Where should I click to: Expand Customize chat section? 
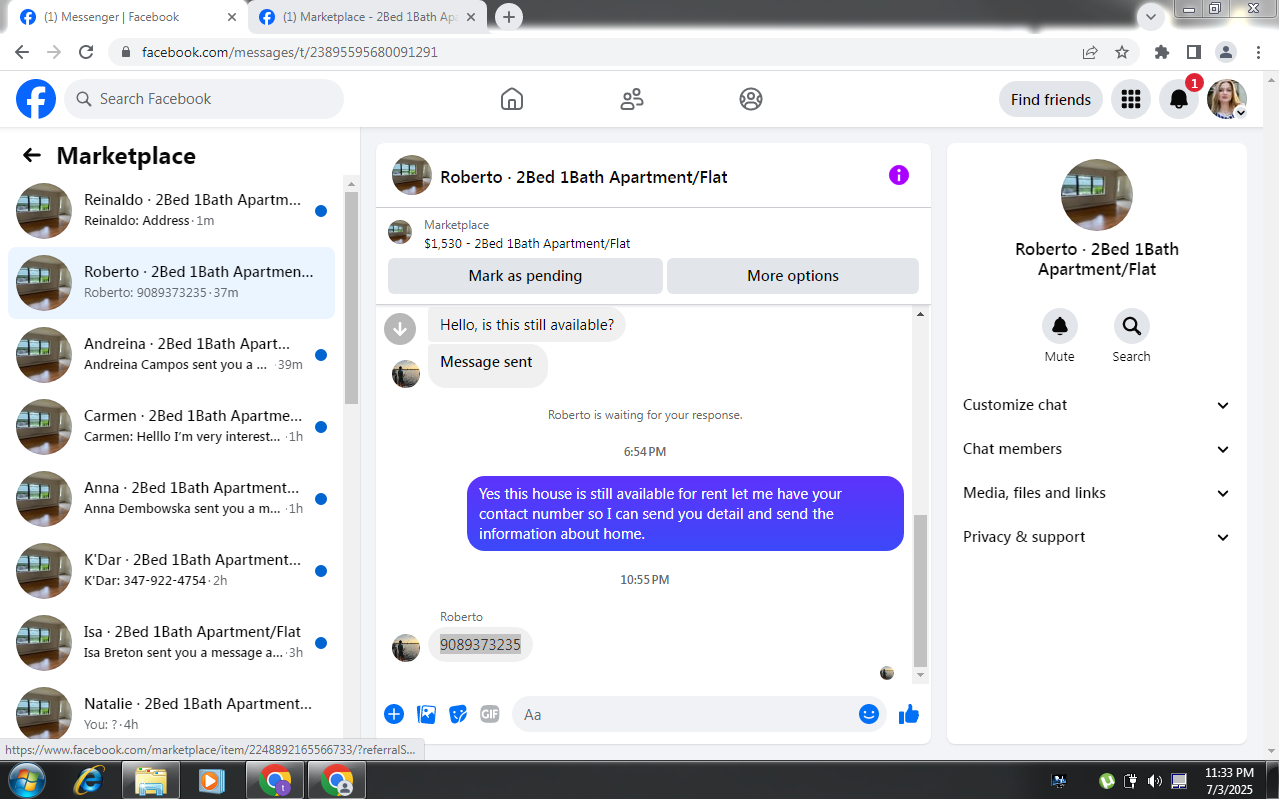[x=1096, y=405]
